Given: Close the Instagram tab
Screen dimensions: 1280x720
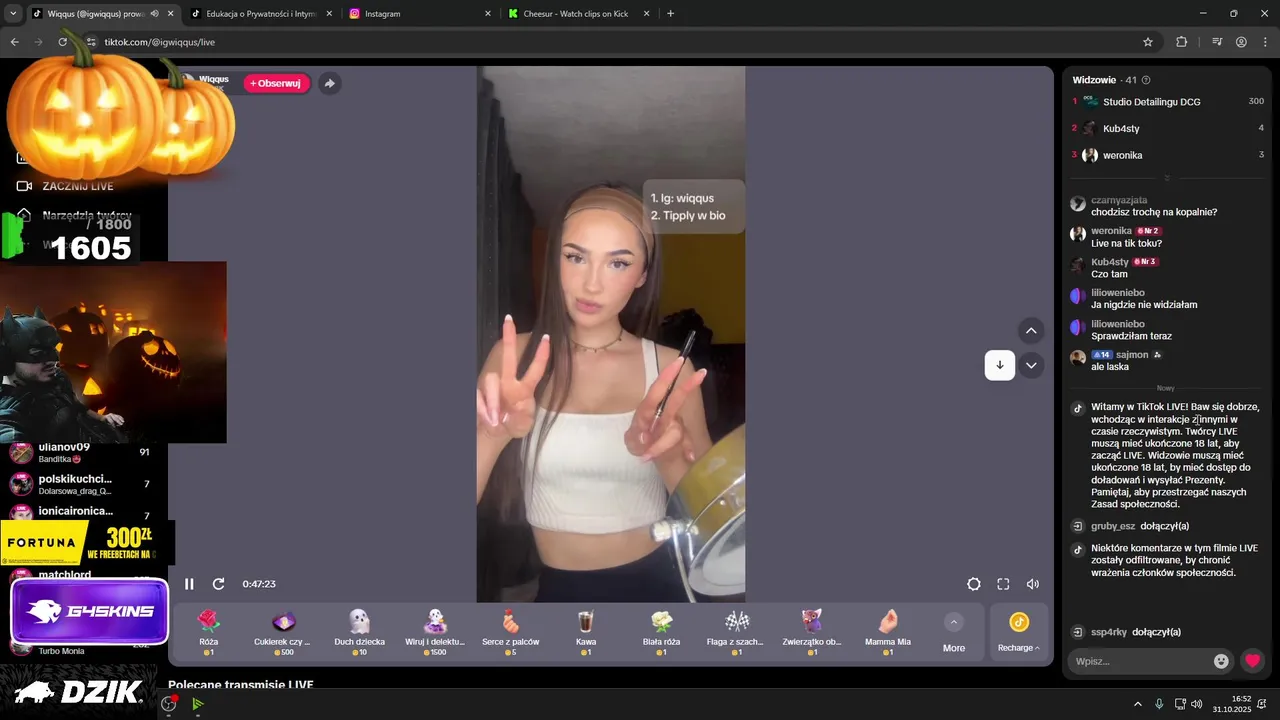Looking at the screenshot, I should tap(488, 14).
